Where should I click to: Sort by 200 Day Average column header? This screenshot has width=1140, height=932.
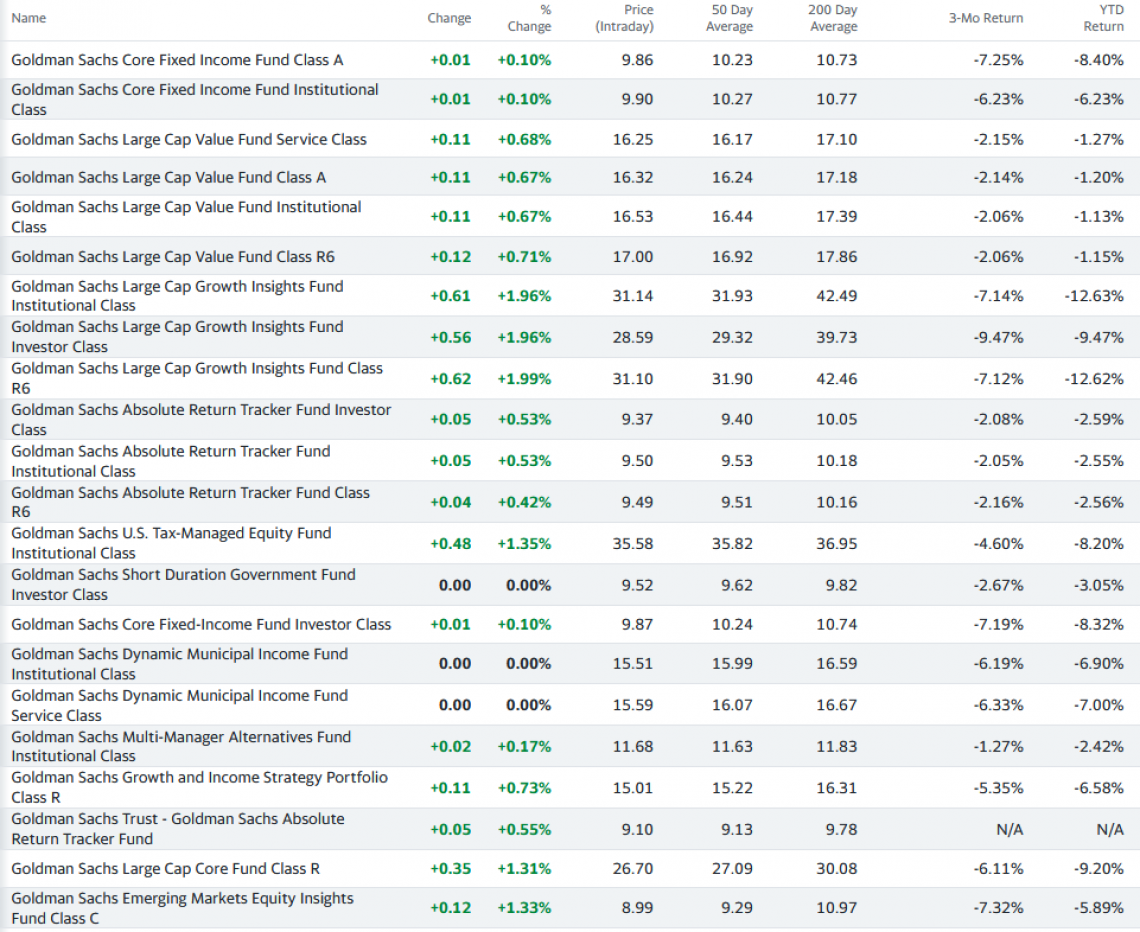pyautogui.click(x=833, y=18)
